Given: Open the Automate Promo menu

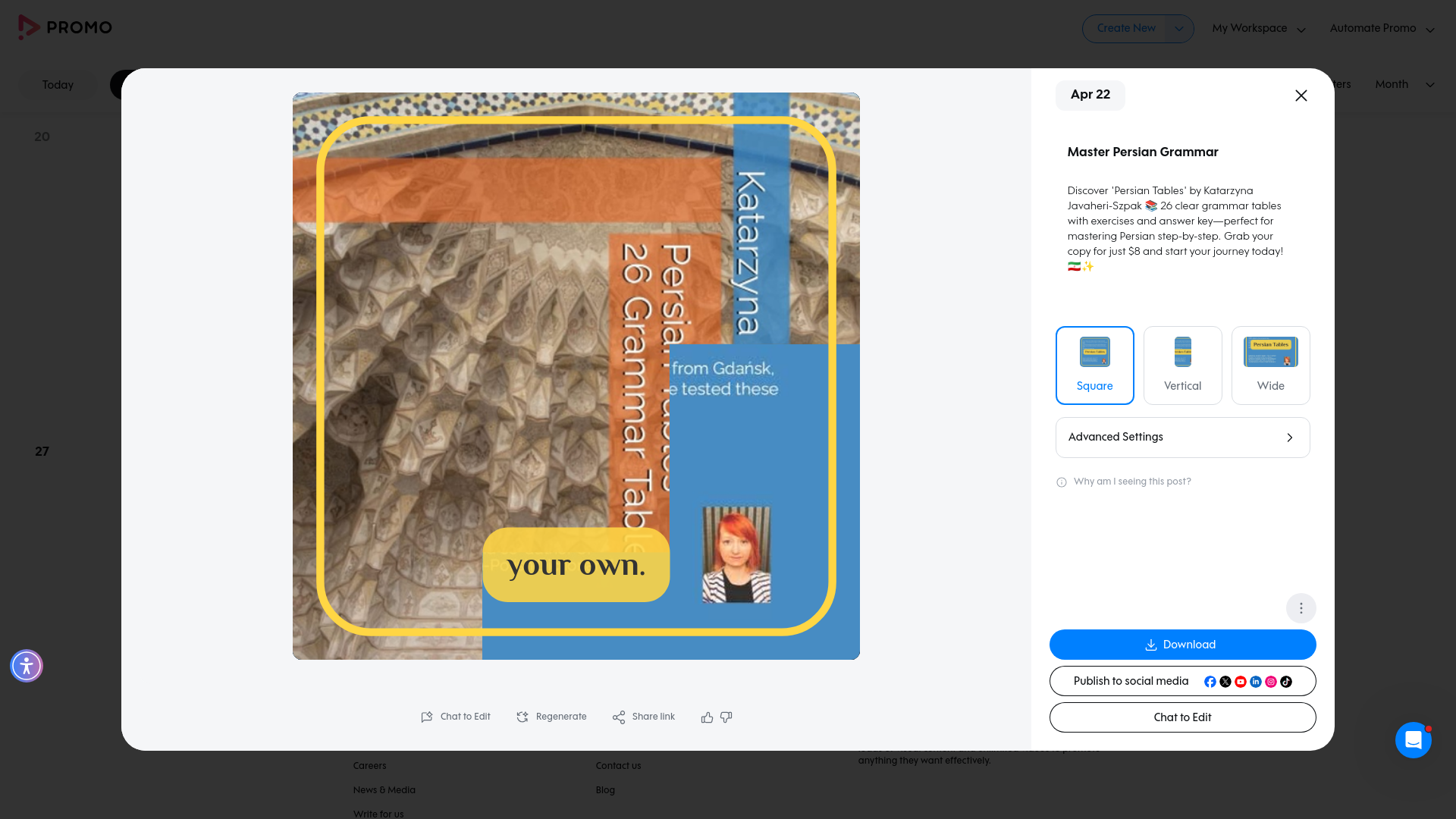Looking at the screenshot, I should point(1382,28).
